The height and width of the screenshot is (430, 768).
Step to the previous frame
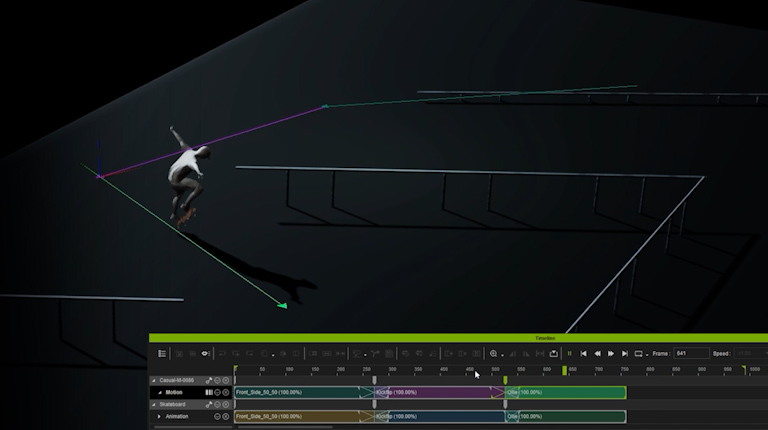pyautogui.click(x=598, y=353)
